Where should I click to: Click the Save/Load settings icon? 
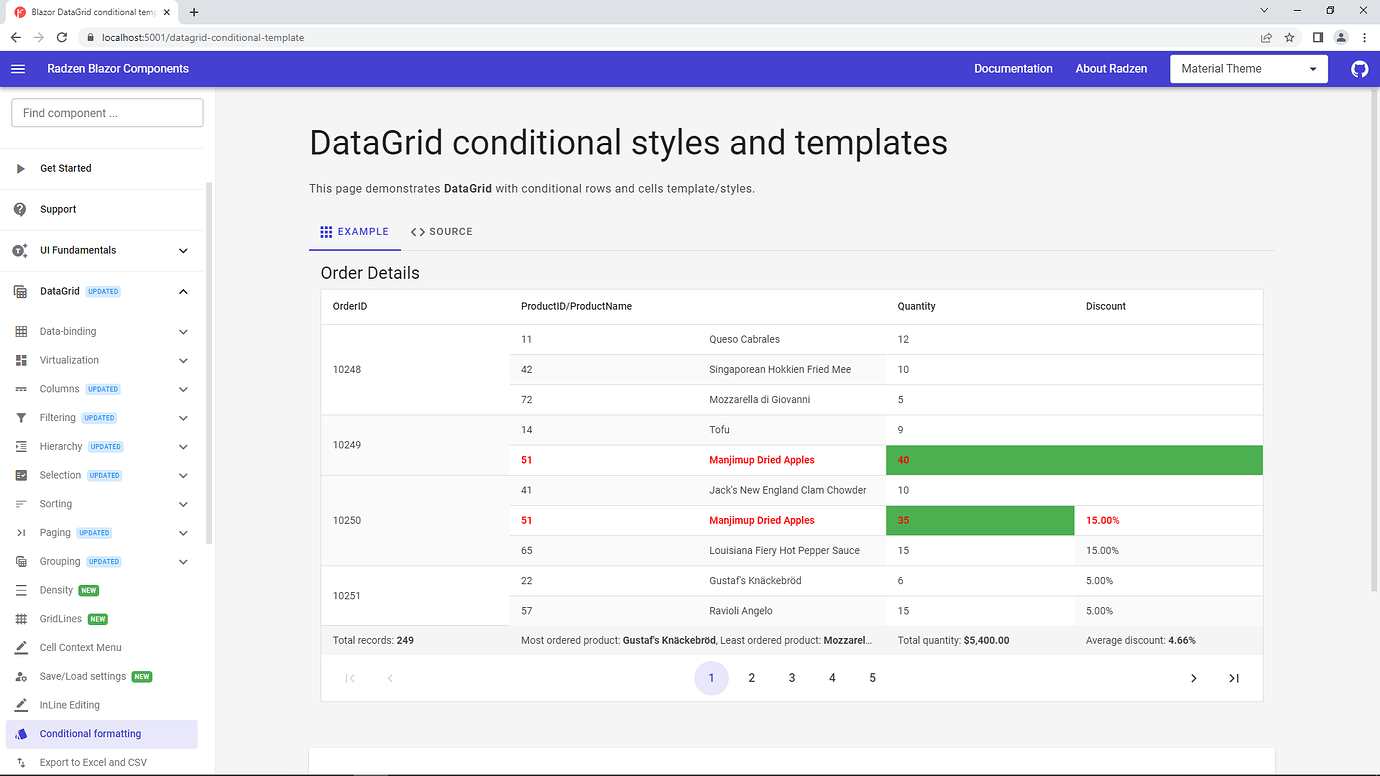click(21, 676)
